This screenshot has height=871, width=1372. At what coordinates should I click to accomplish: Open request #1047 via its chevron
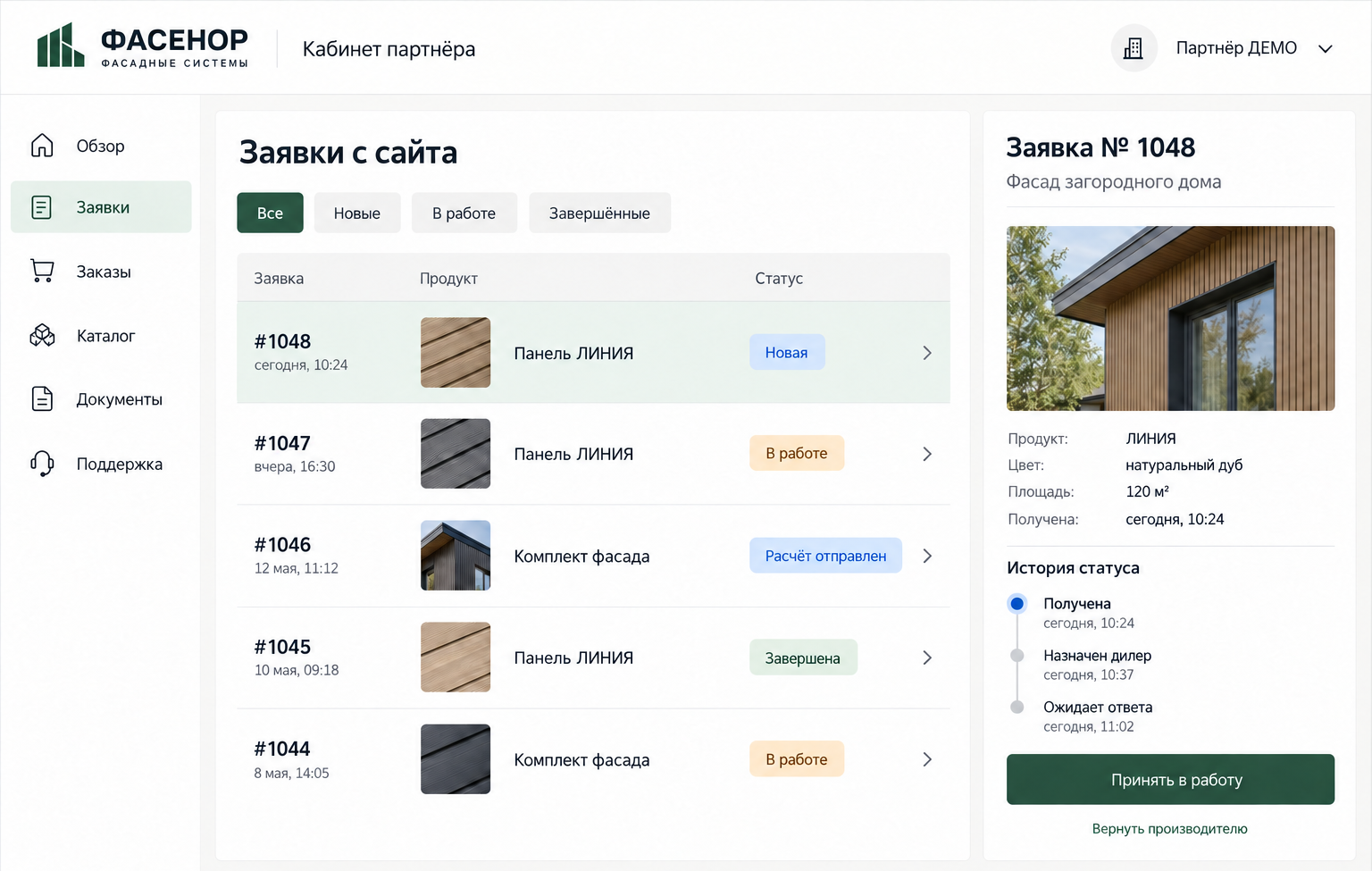click(x=927, y=454)
